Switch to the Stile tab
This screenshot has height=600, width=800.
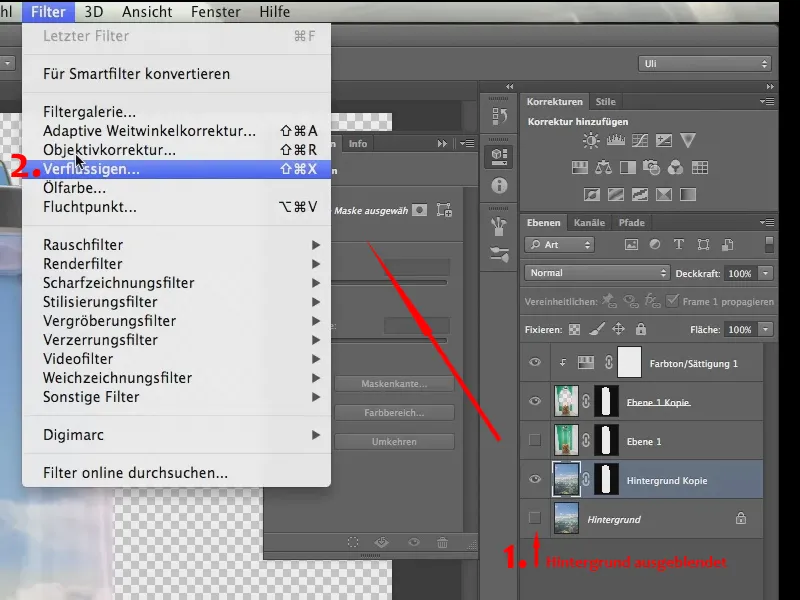[x=606, y=102]
